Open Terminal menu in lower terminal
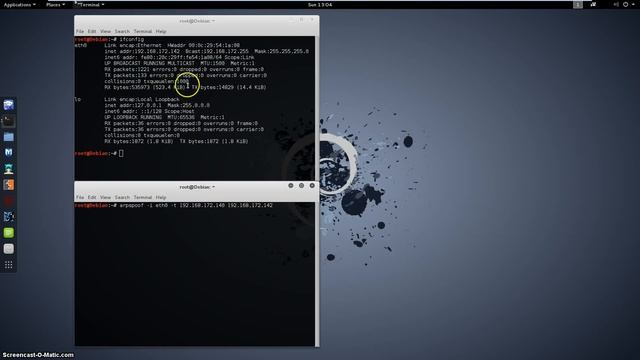The width and height of the screenshot is (640, 360). (142, 198)
